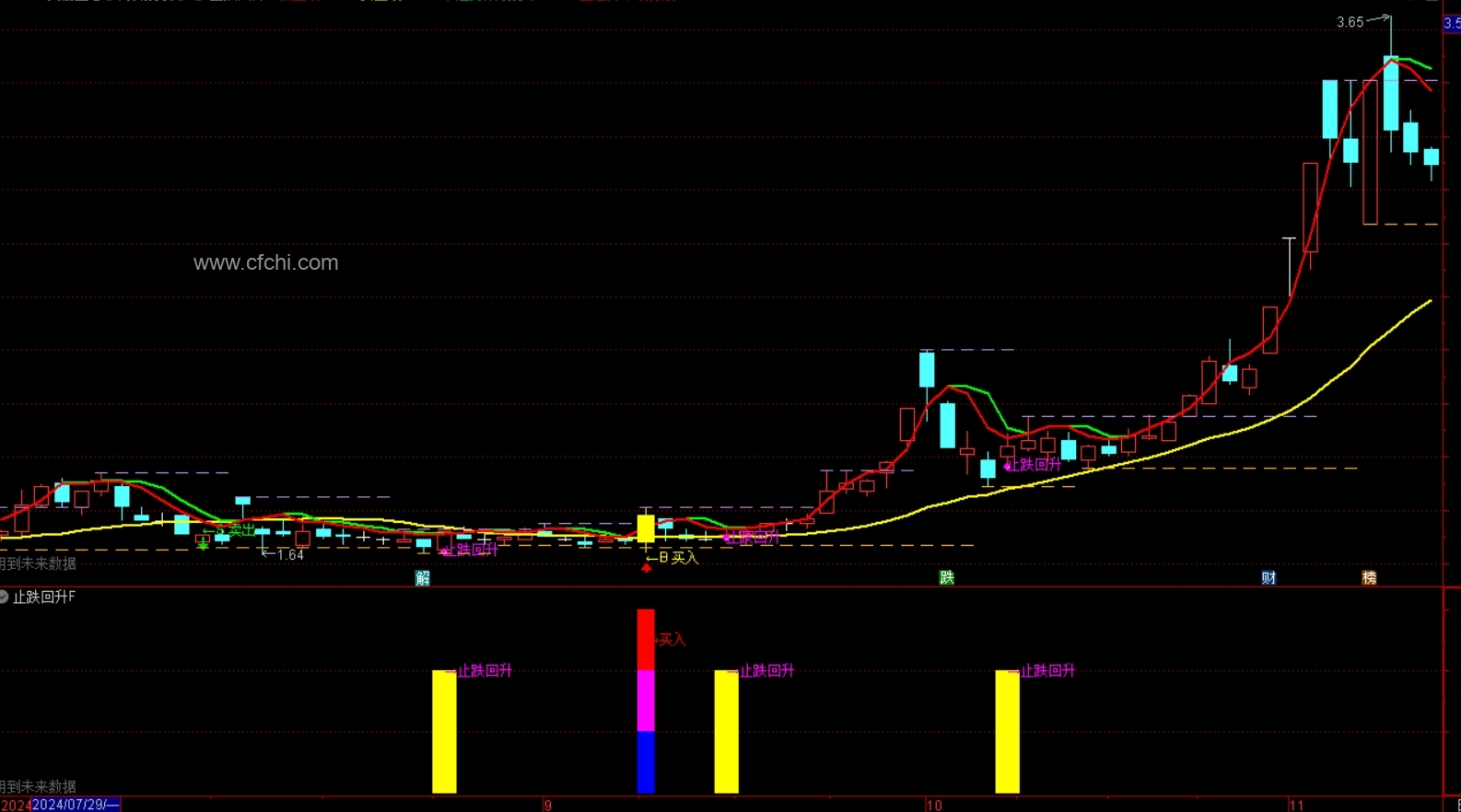
Task: Select the yellow highlighted buy-signal candle
Action: (x=646, y=528)
